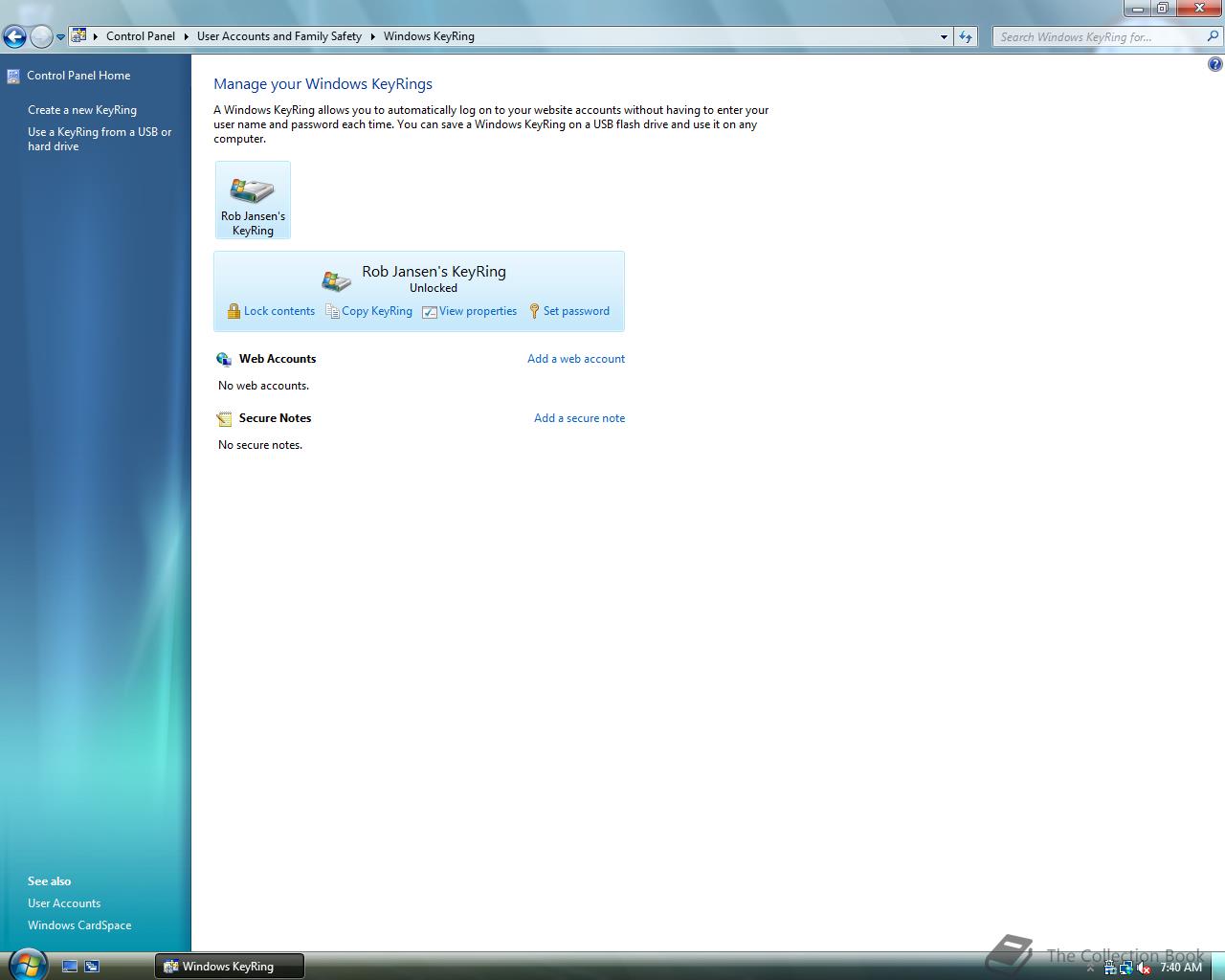Click the padlock icon for Lock contents
This screenshot has height=980, width=1225.
pos(234,311)
